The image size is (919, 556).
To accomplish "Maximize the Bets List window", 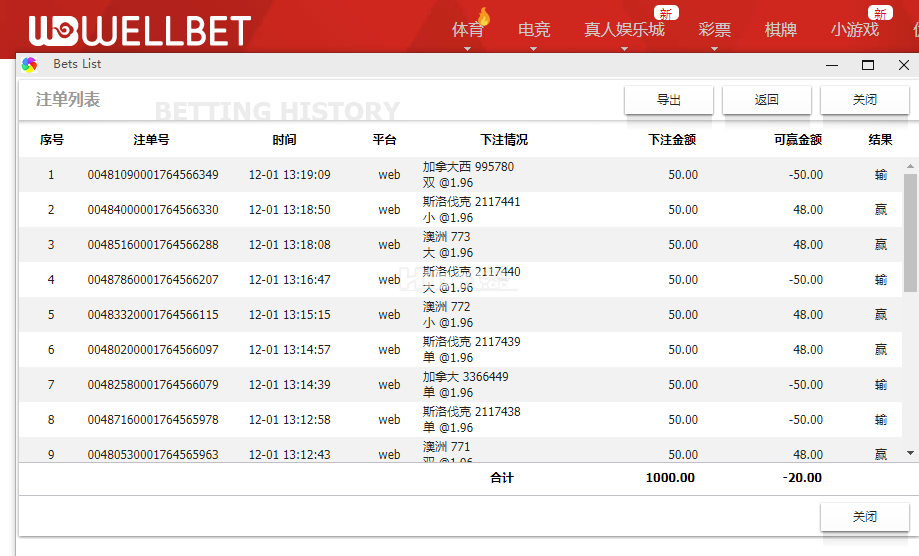I will (x=868, y=65).
